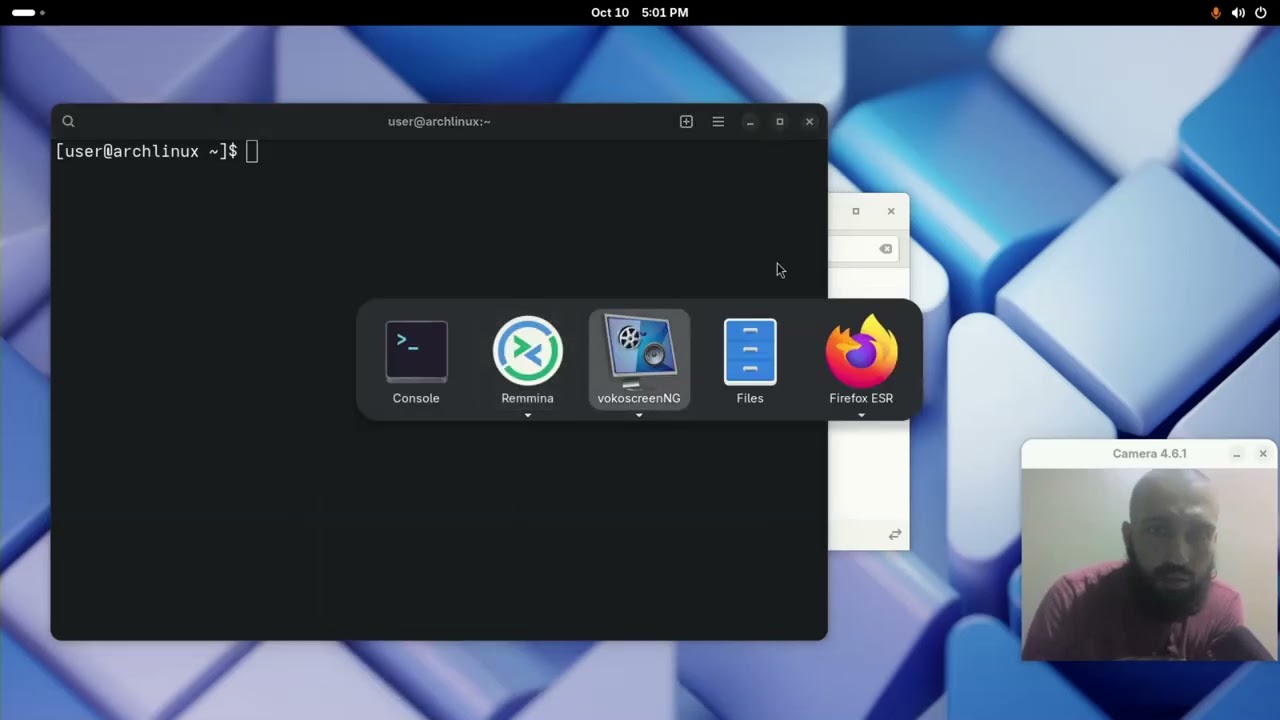This screenshot has width=1280, height=720.
Task: Click the user@archlinux:~ terminal title
Action: (439, 121)
